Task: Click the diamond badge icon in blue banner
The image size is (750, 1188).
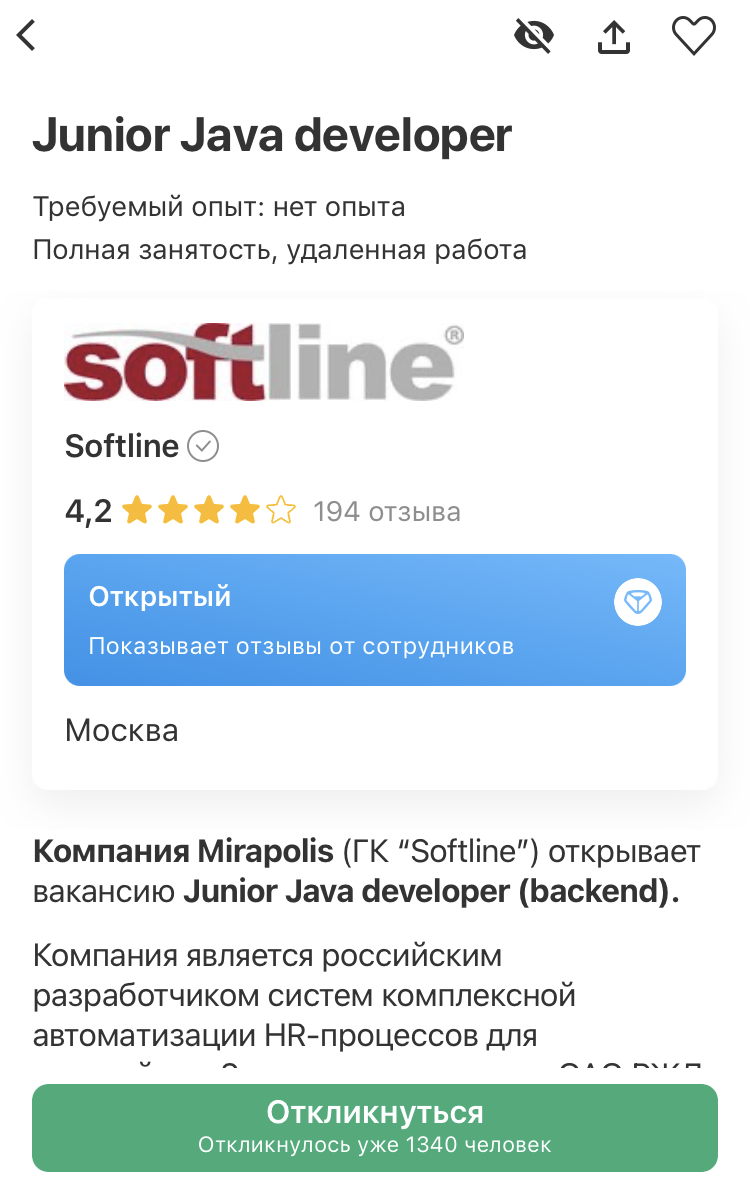Action: pyautogui.click(x=637, y=602)
